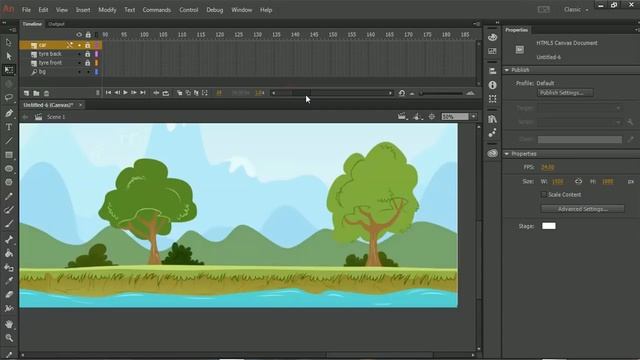Click the Publish Settings button
The height and width of the screenshot is (360, 640).
[565, 93]
